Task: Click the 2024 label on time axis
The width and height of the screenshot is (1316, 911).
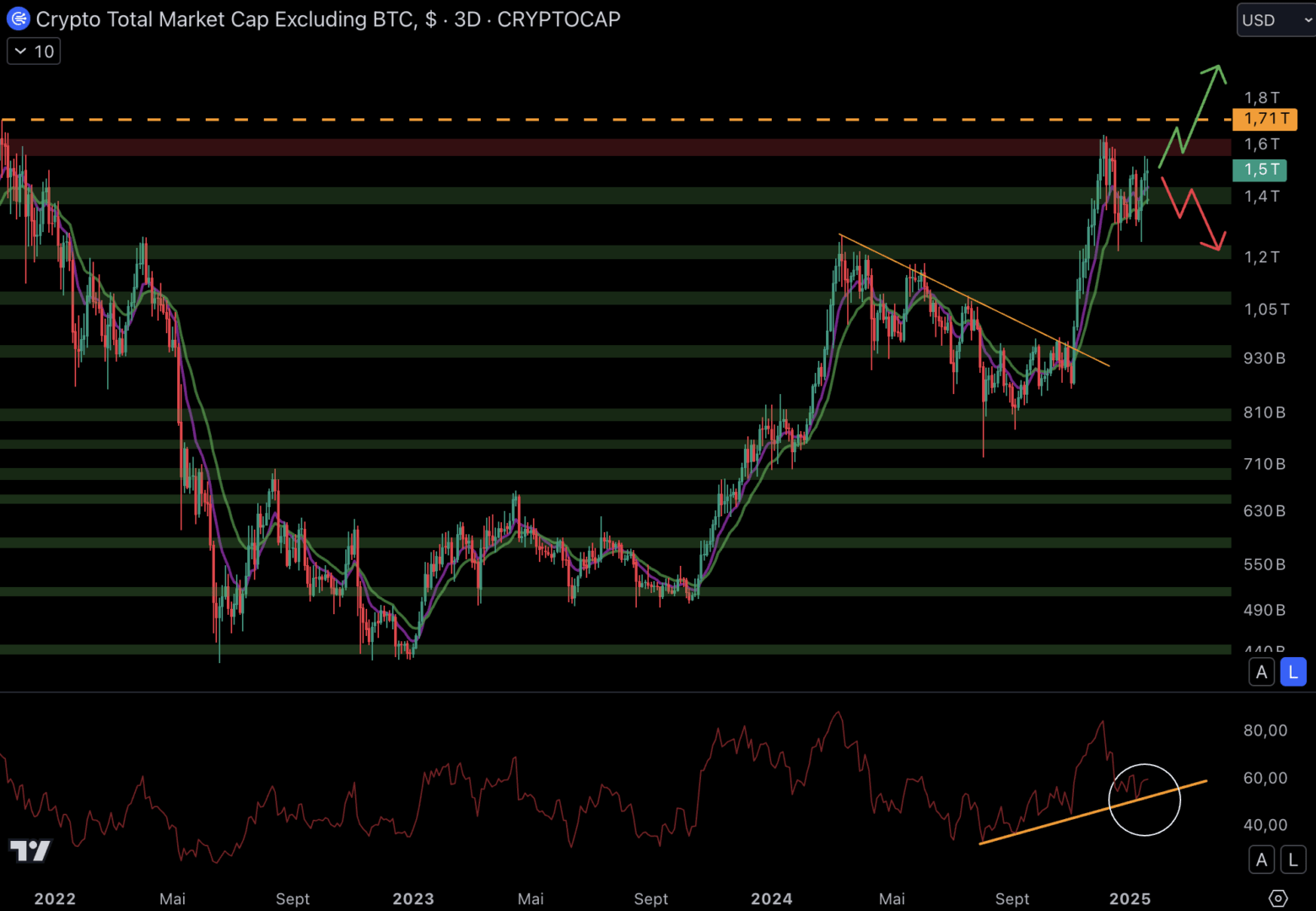Action: 771,898
